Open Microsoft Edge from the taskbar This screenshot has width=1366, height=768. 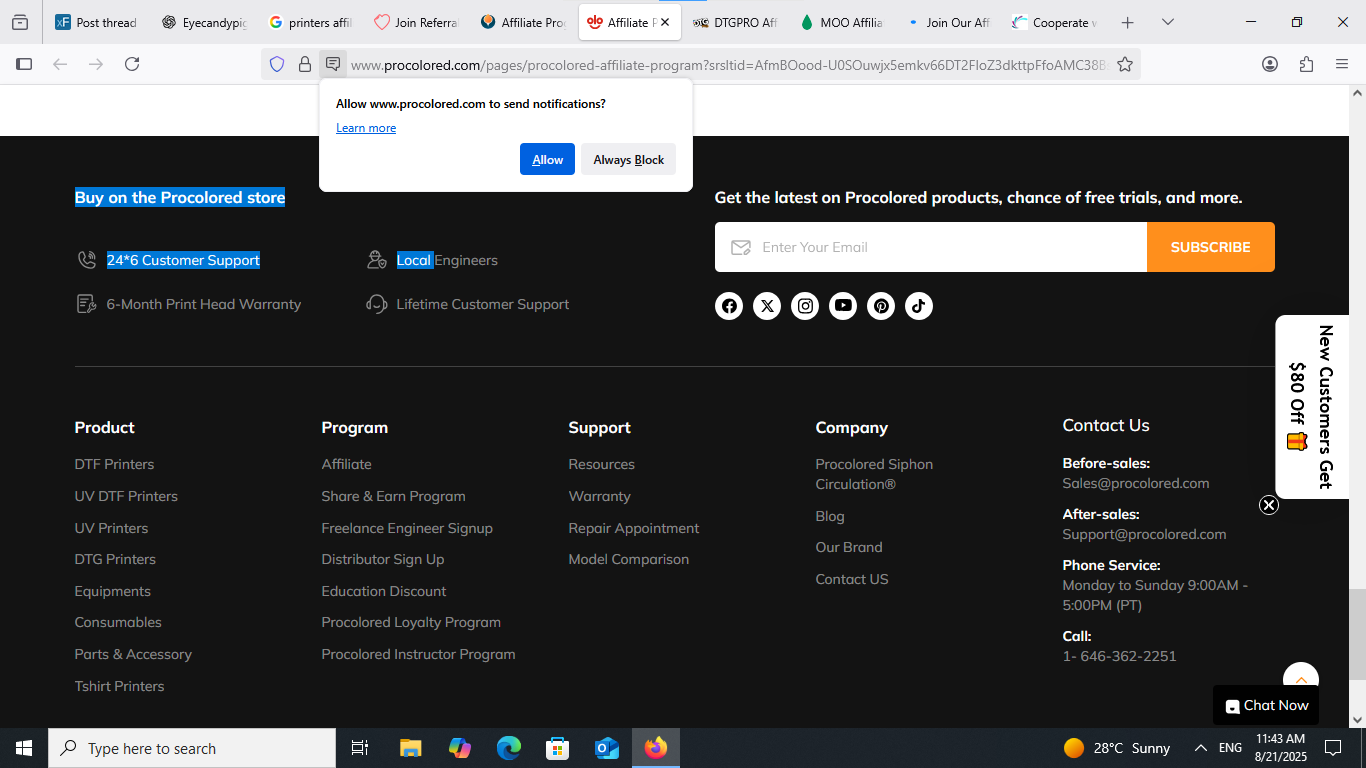pos(509,748)
